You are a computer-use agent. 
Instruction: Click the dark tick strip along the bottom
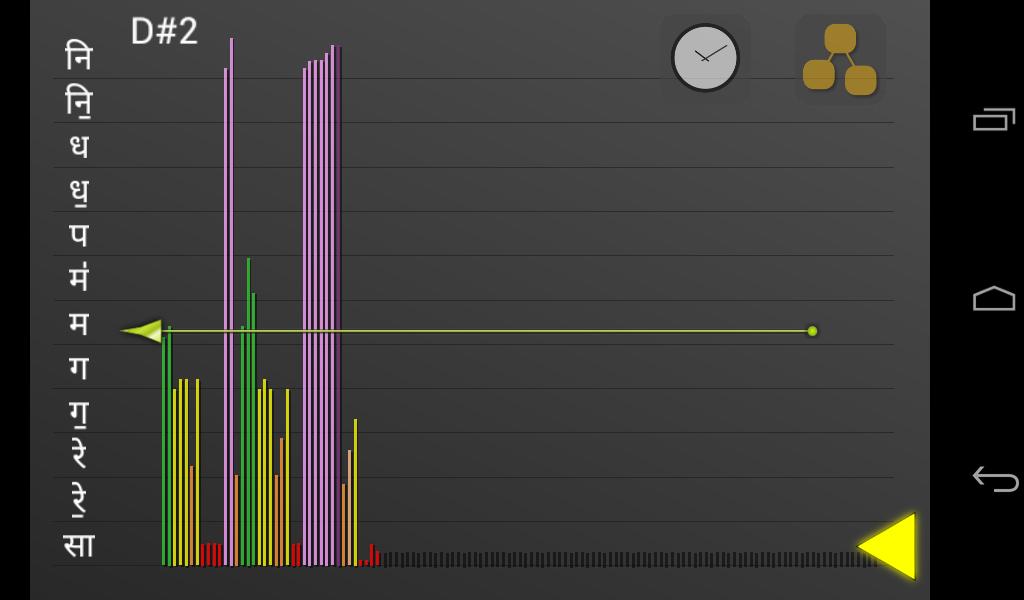click(x=620, y=559)
